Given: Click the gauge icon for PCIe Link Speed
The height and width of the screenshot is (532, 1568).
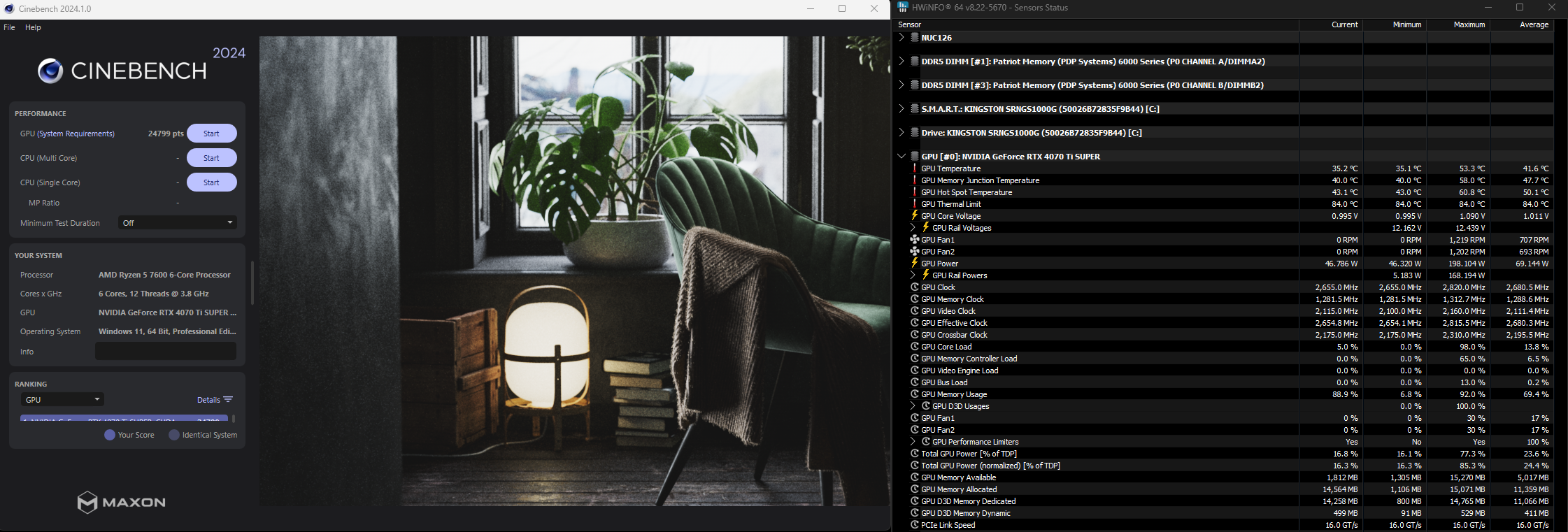Looking at the screenshot, I should click(x=914, y=525).
